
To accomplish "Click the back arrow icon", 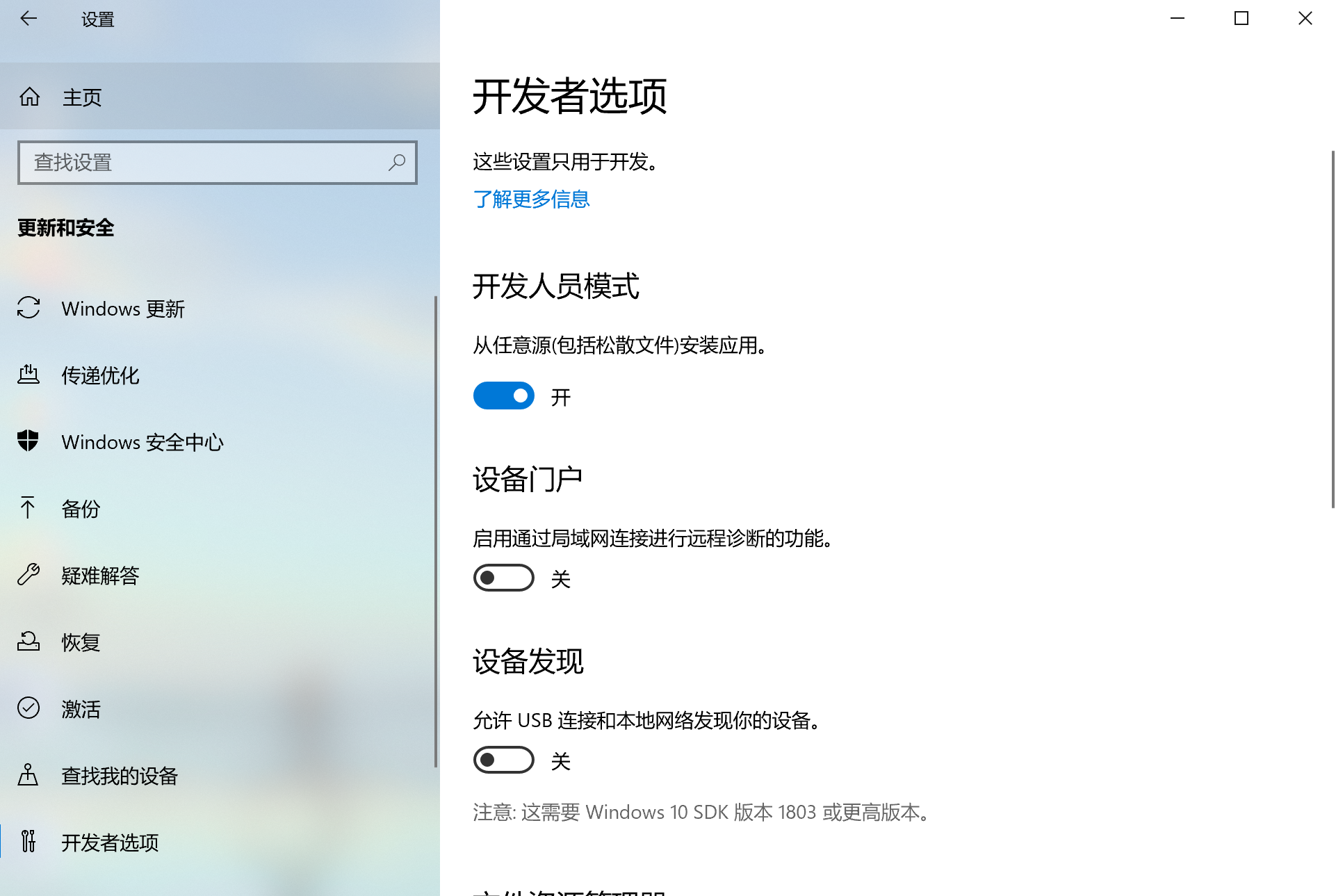I will tap(28, 19).
